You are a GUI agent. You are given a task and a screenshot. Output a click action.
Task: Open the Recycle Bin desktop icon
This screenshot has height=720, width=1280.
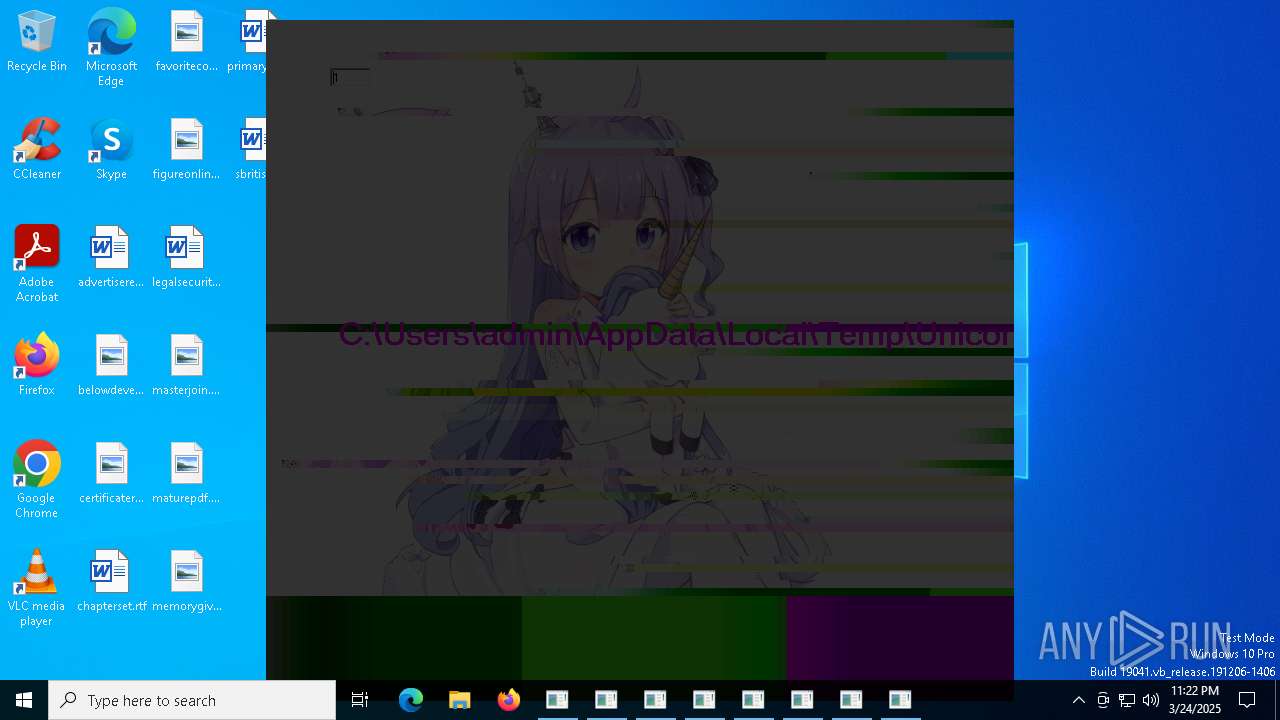coord(37,42)
